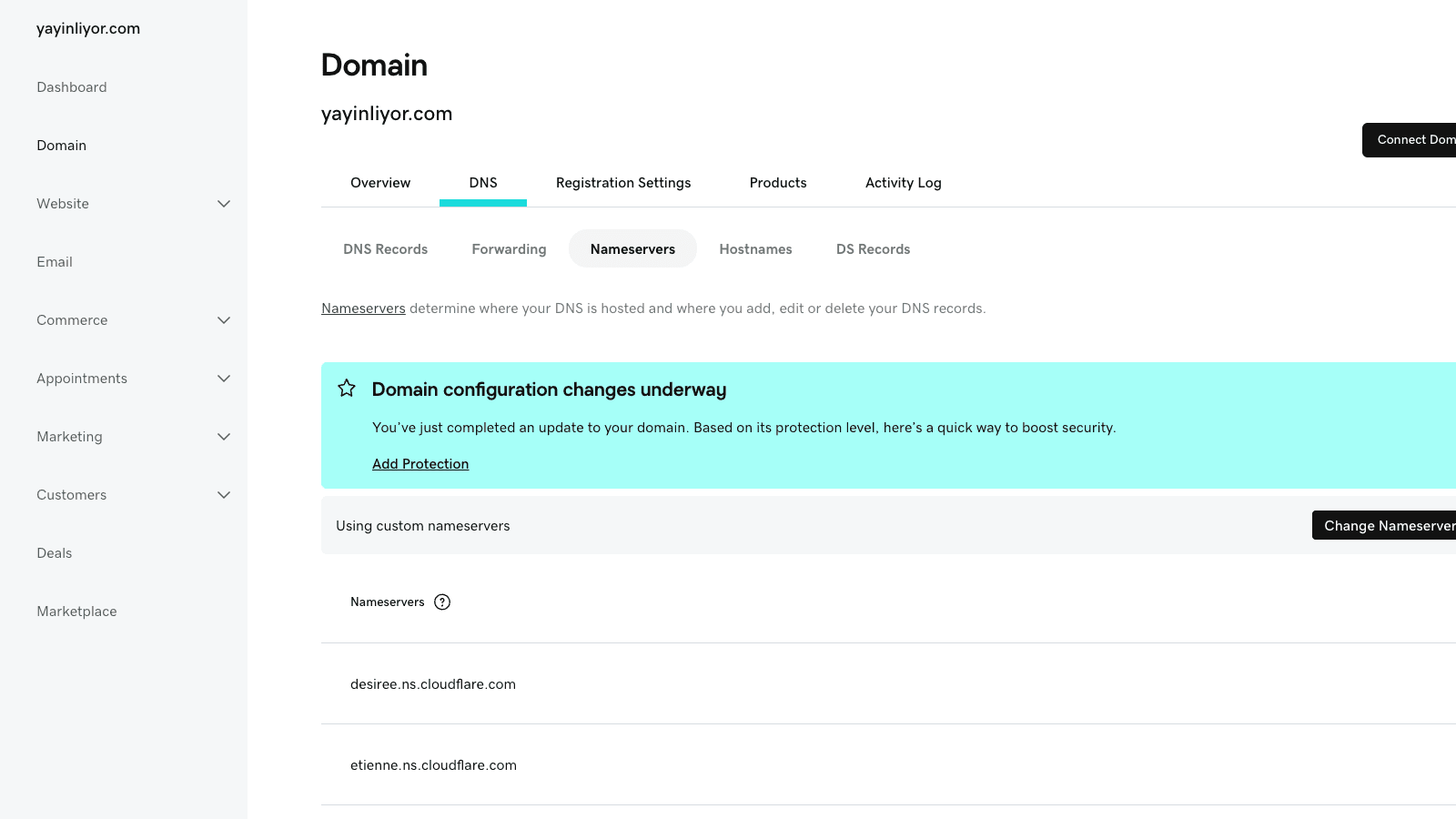Open the DS Records sub-tab
The height and width of the screenshot is (819, 1456).
[x=873, y=249]
